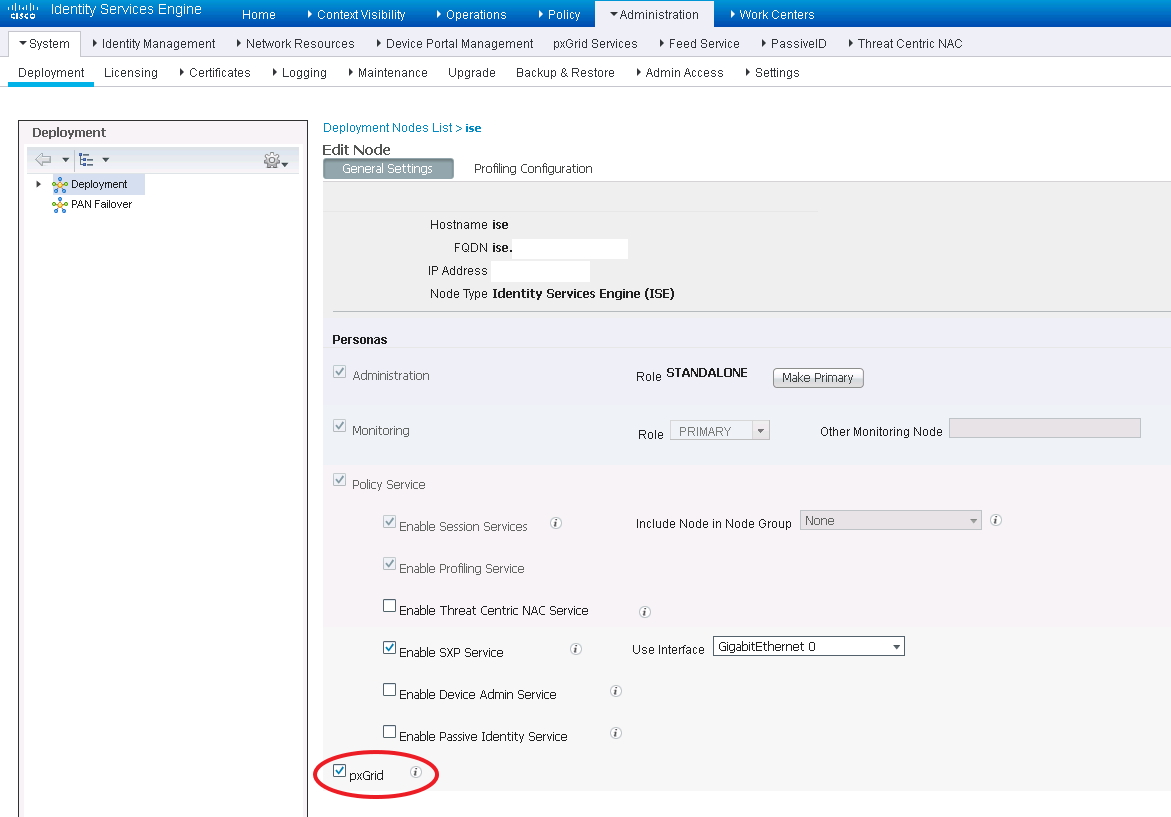Image resolution: width=1171 pixels, height=817 pixels.
Task: Toggle the Policy Service checkbox
Action: click(x=340, y=479)
